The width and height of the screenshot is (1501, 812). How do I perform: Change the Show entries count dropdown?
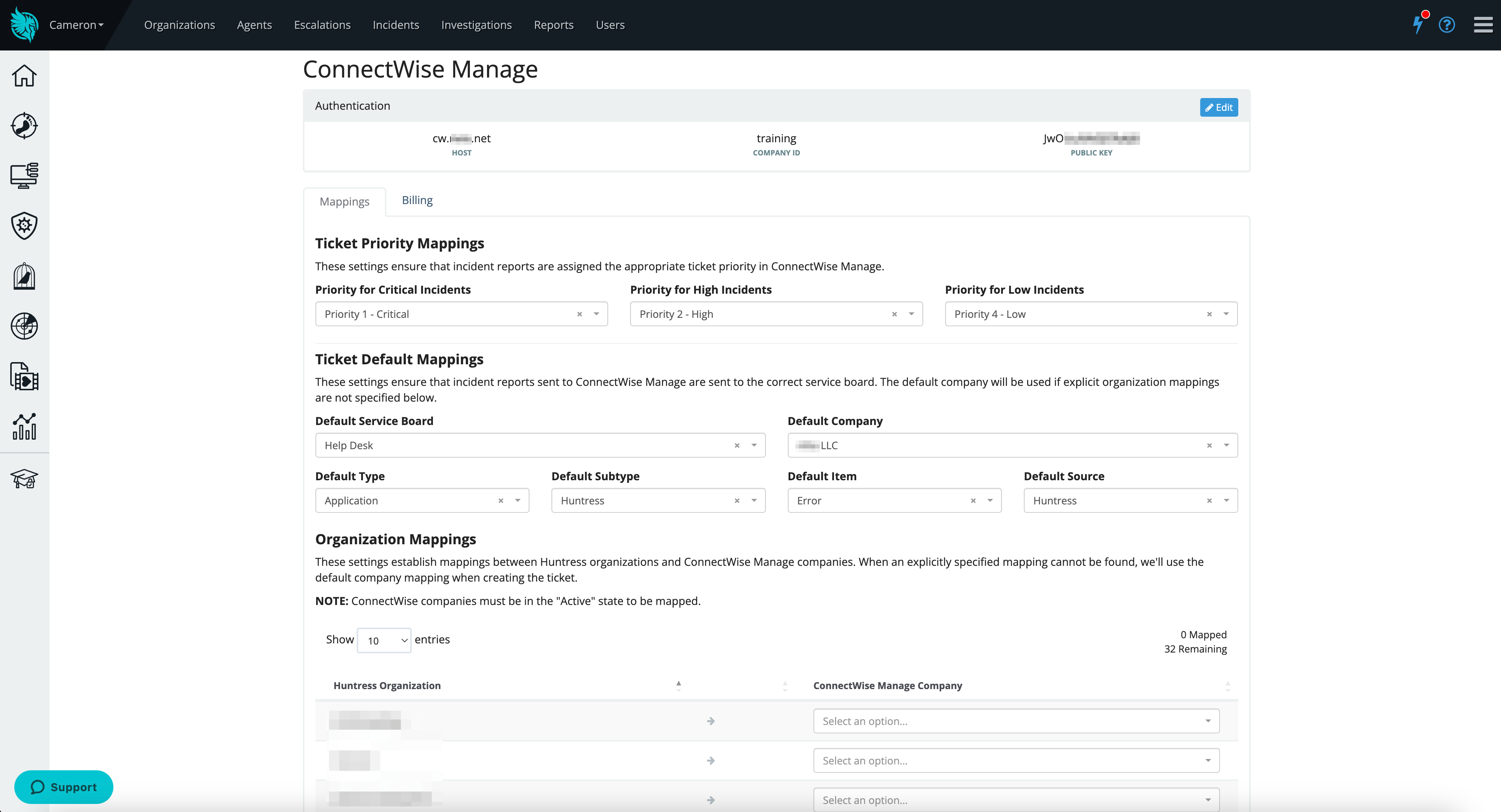tap(384, 640)
